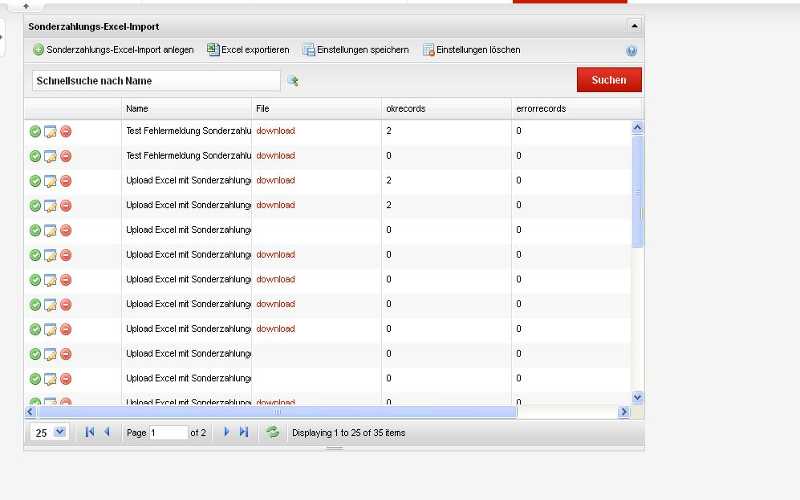This screenshot has height=500, width=800.
Task: Click the Displaying 1 to 25 of 35 items text
Action: pos(349,433)
